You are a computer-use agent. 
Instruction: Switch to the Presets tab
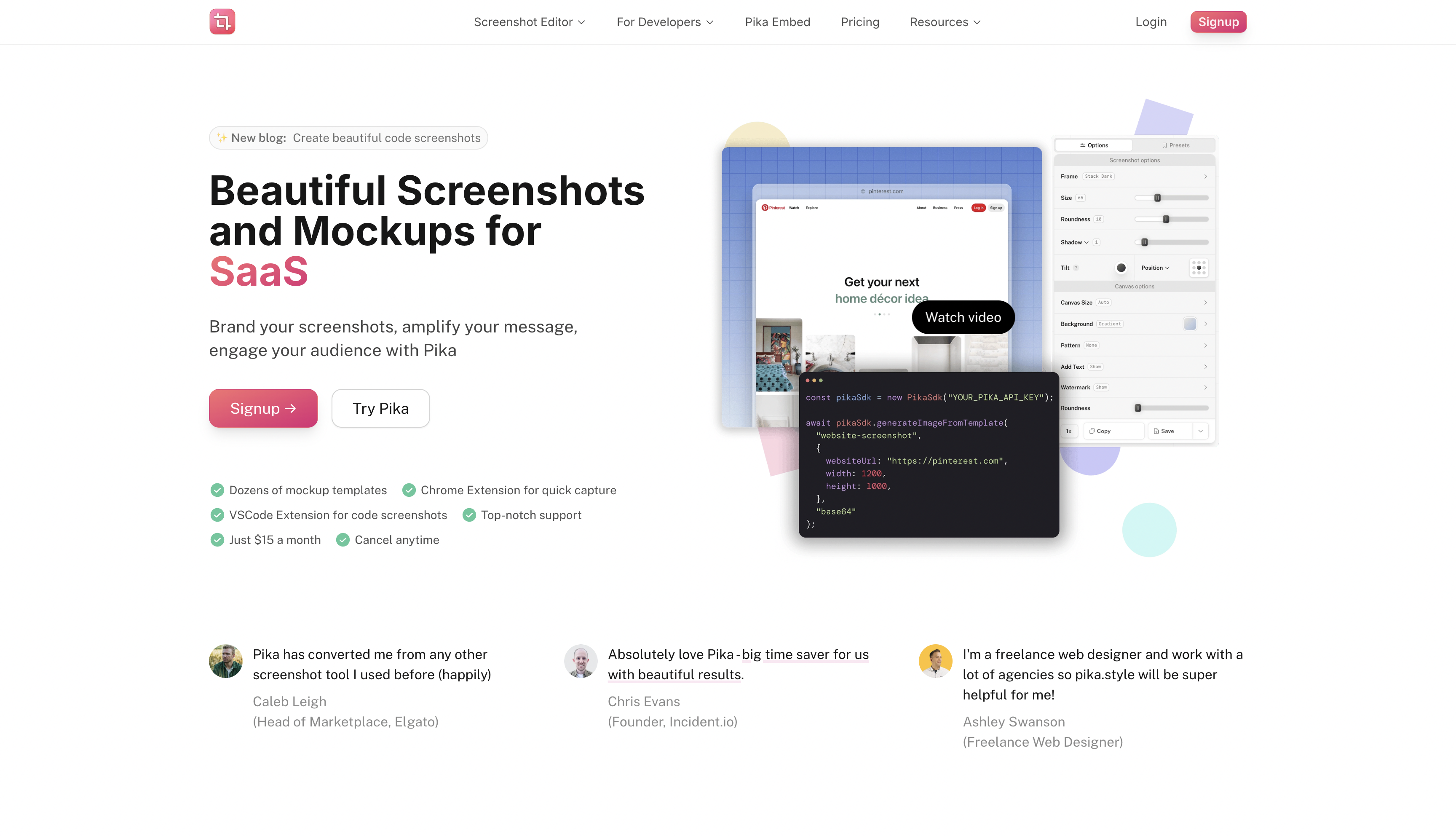pyautogui.click(x=1175, y=145)
